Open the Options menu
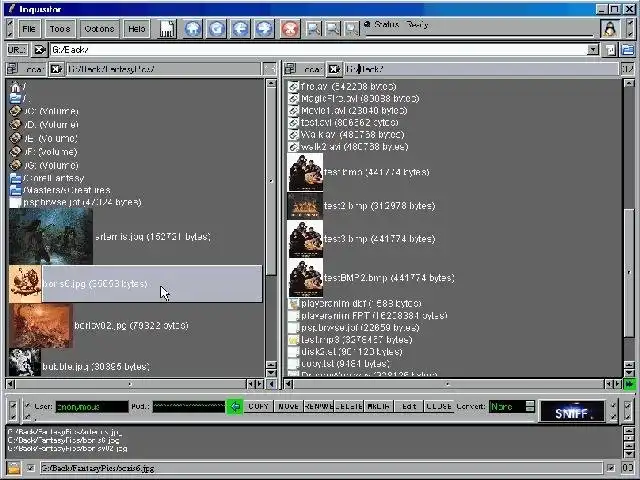640x480 pixels. (x=99, y=29)
